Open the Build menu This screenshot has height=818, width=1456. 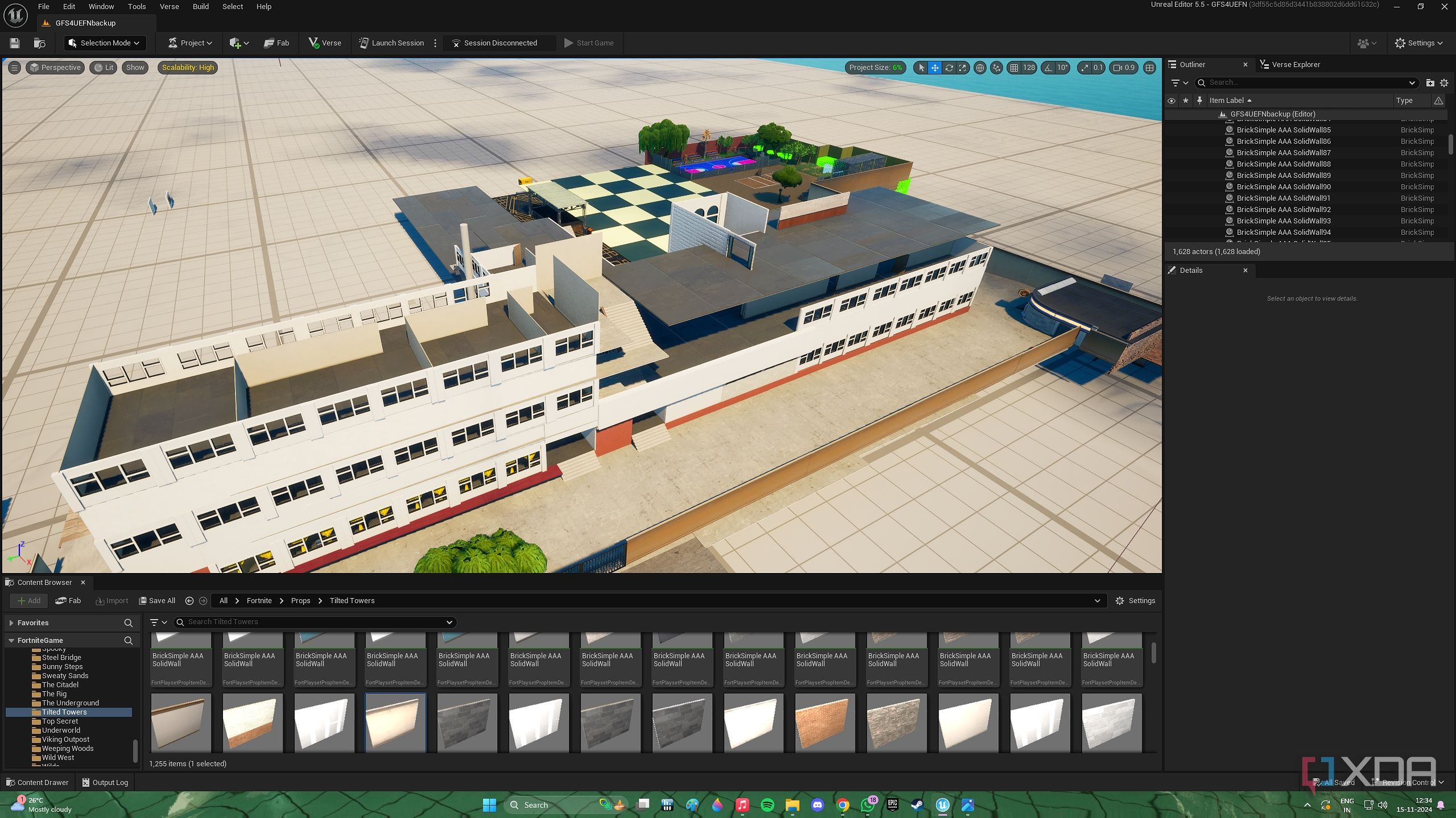(x=201, y=7)
